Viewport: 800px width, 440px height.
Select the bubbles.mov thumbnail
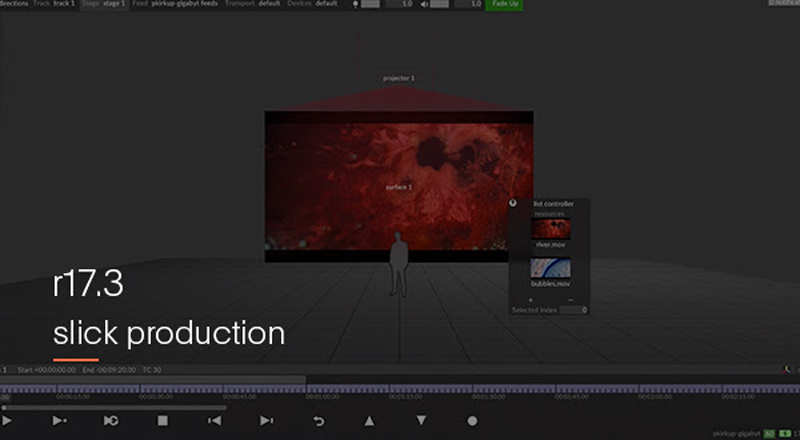coord(550,268)
